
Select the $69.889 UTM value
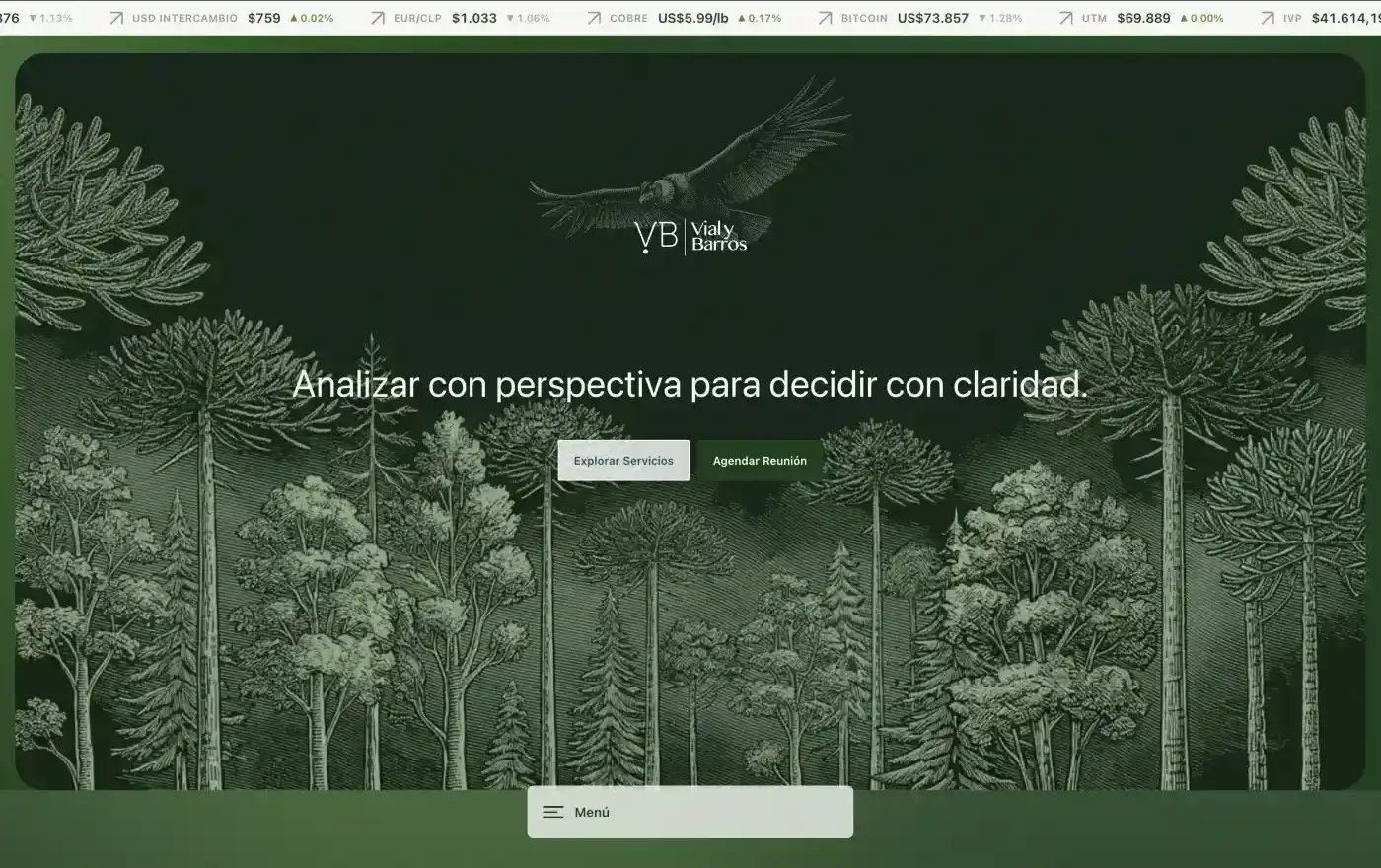click(1143, 18)
